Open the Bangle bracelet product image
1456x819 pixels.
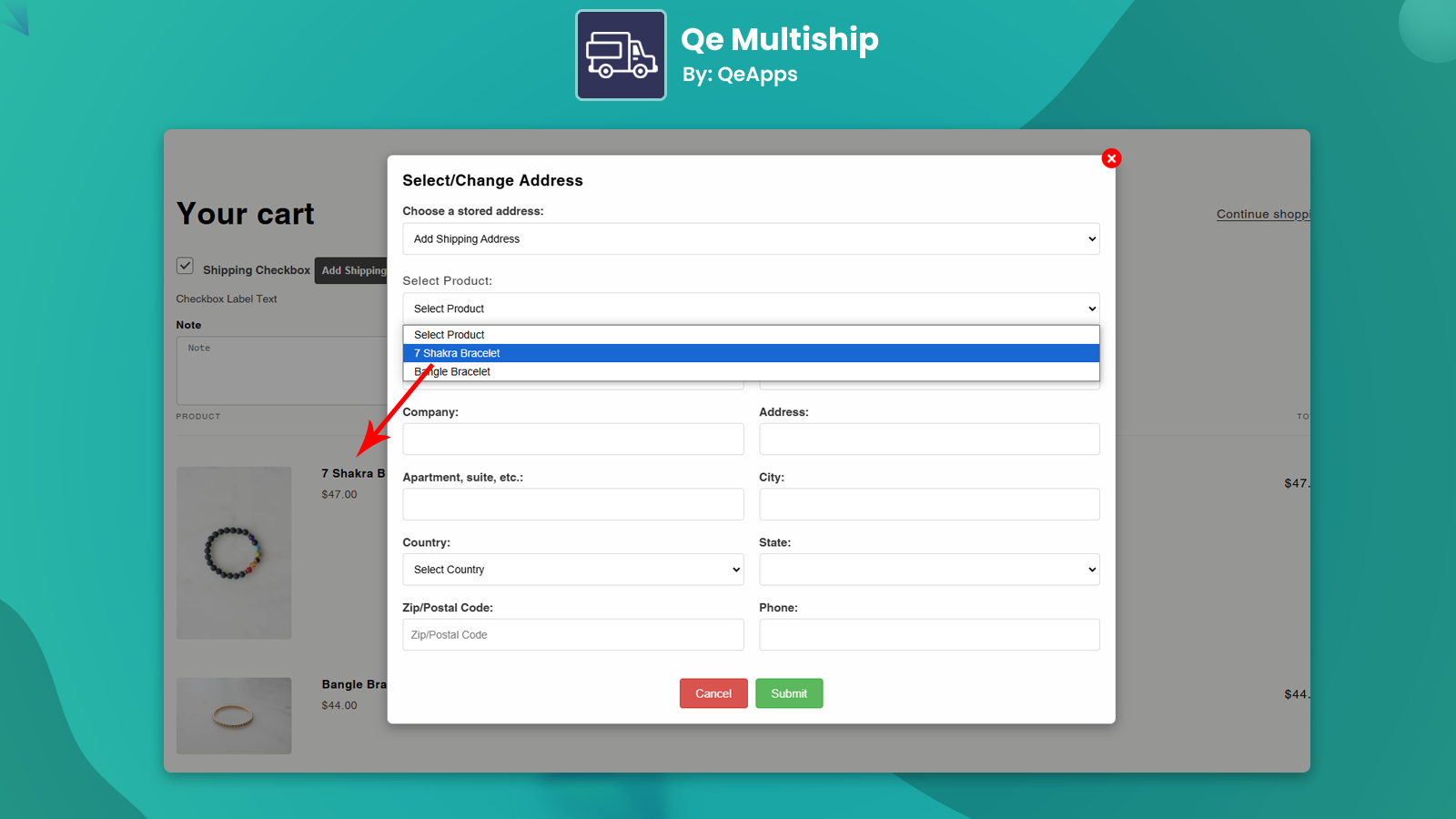pos(234,715)
